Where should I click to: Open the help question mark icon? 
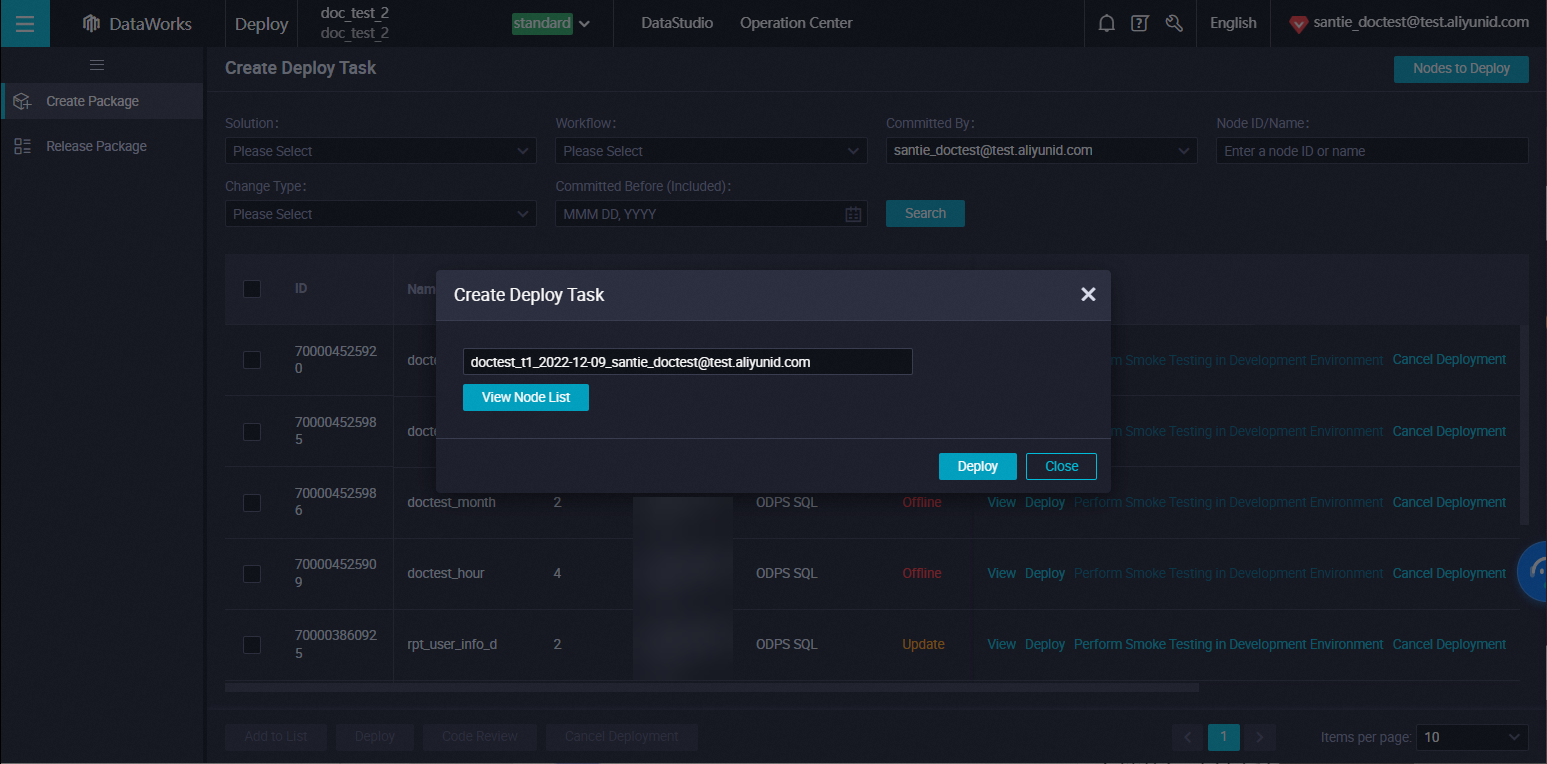click(x=1139, y=24)
